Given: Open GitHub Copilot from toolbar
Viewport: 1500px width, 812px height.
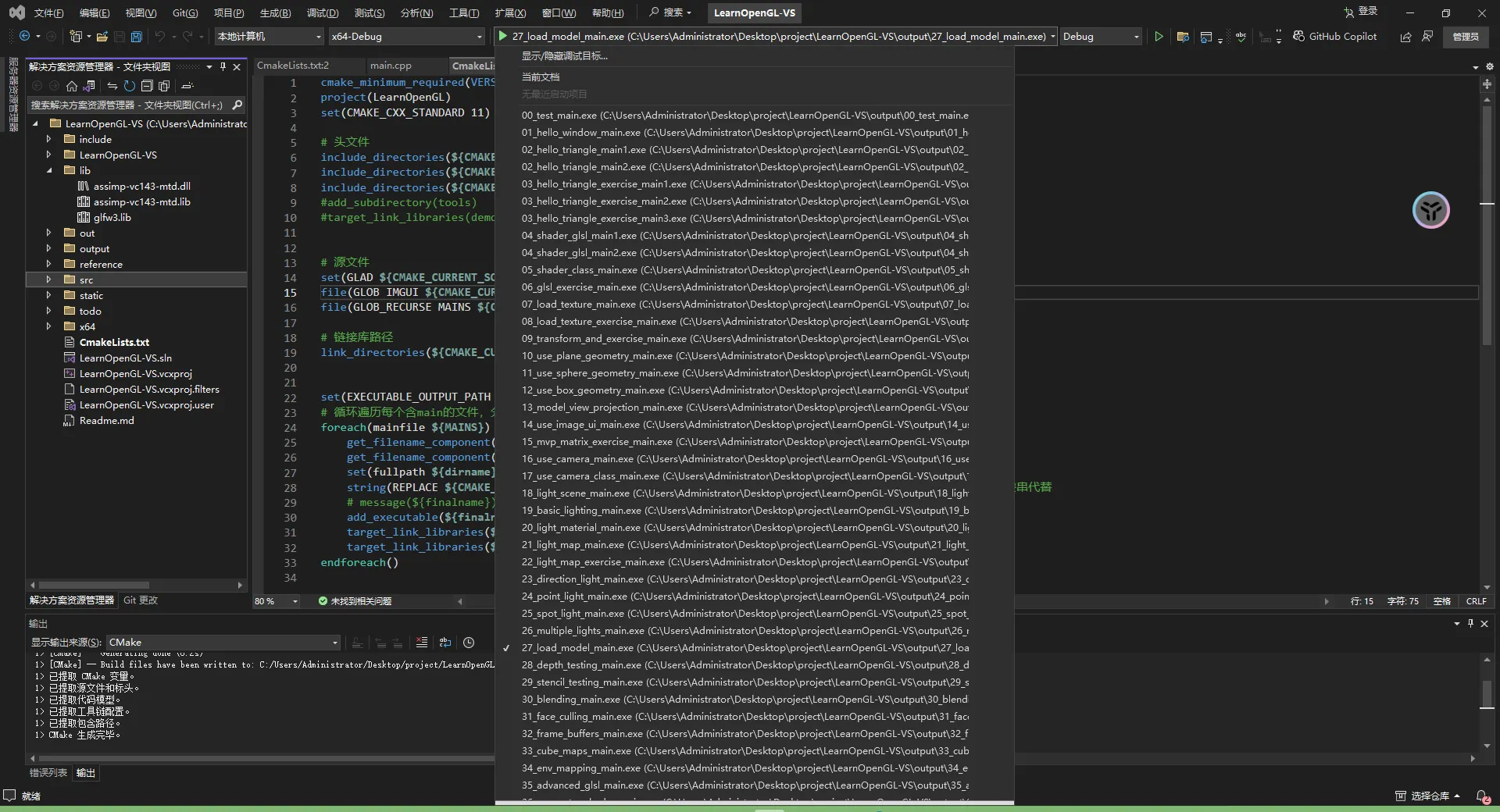Looking at the screenshot, I should pyautogui.click(x=1334, y=36).
